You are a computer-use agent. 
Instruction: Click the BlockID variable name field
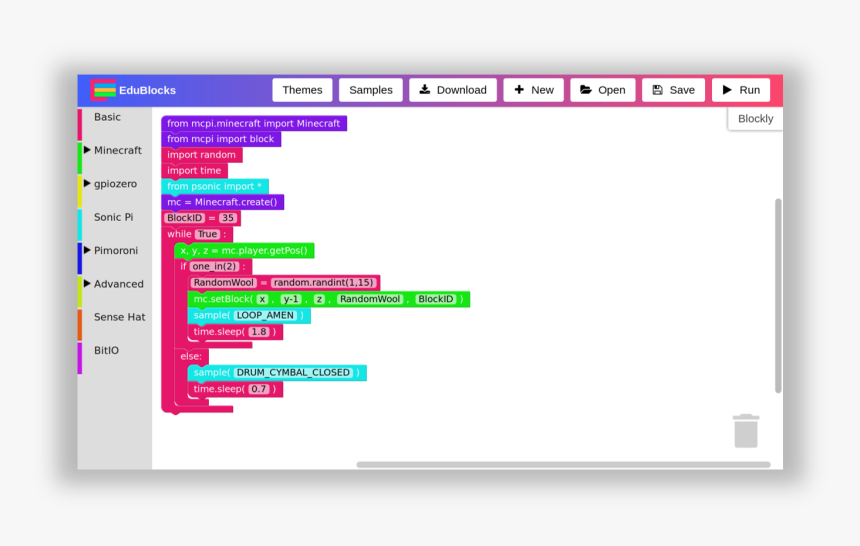tap(185, 218)
